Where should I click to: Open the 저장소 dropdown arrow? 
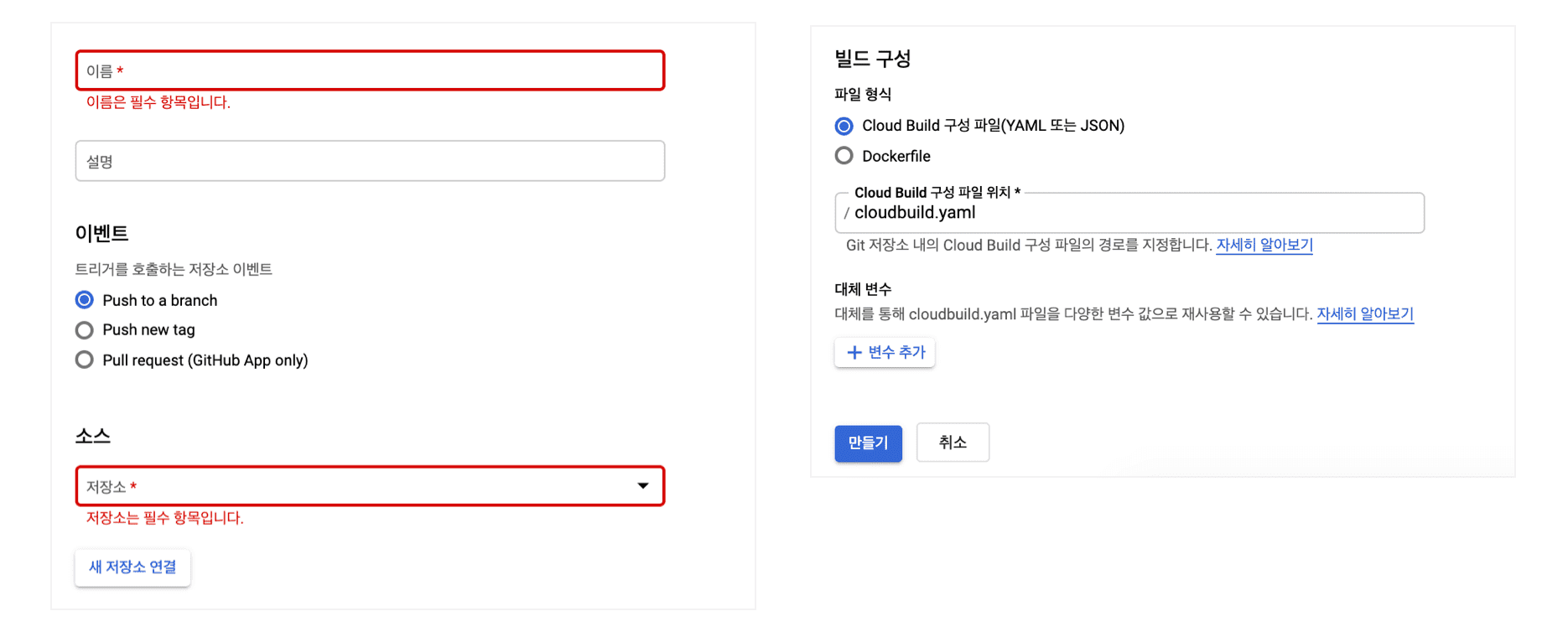tap(643, 486)
